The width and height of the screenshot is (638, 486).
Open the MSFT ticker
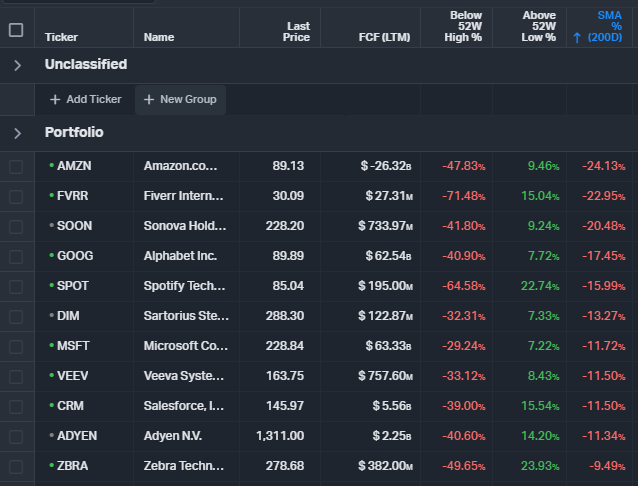click(x=73, y=346)
